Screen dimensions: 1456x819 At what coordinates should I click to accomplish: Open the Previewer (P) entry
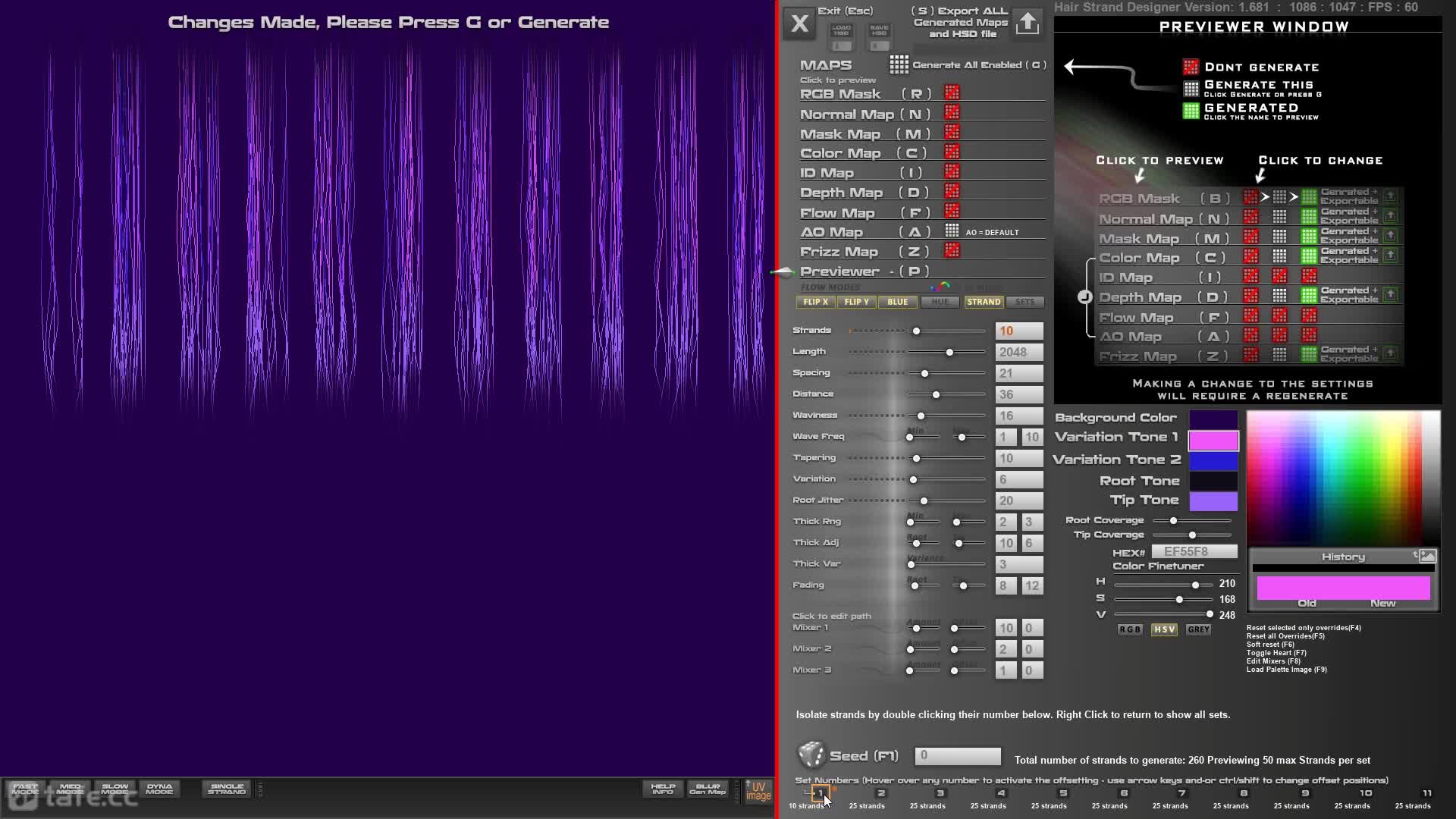point(864,271)
